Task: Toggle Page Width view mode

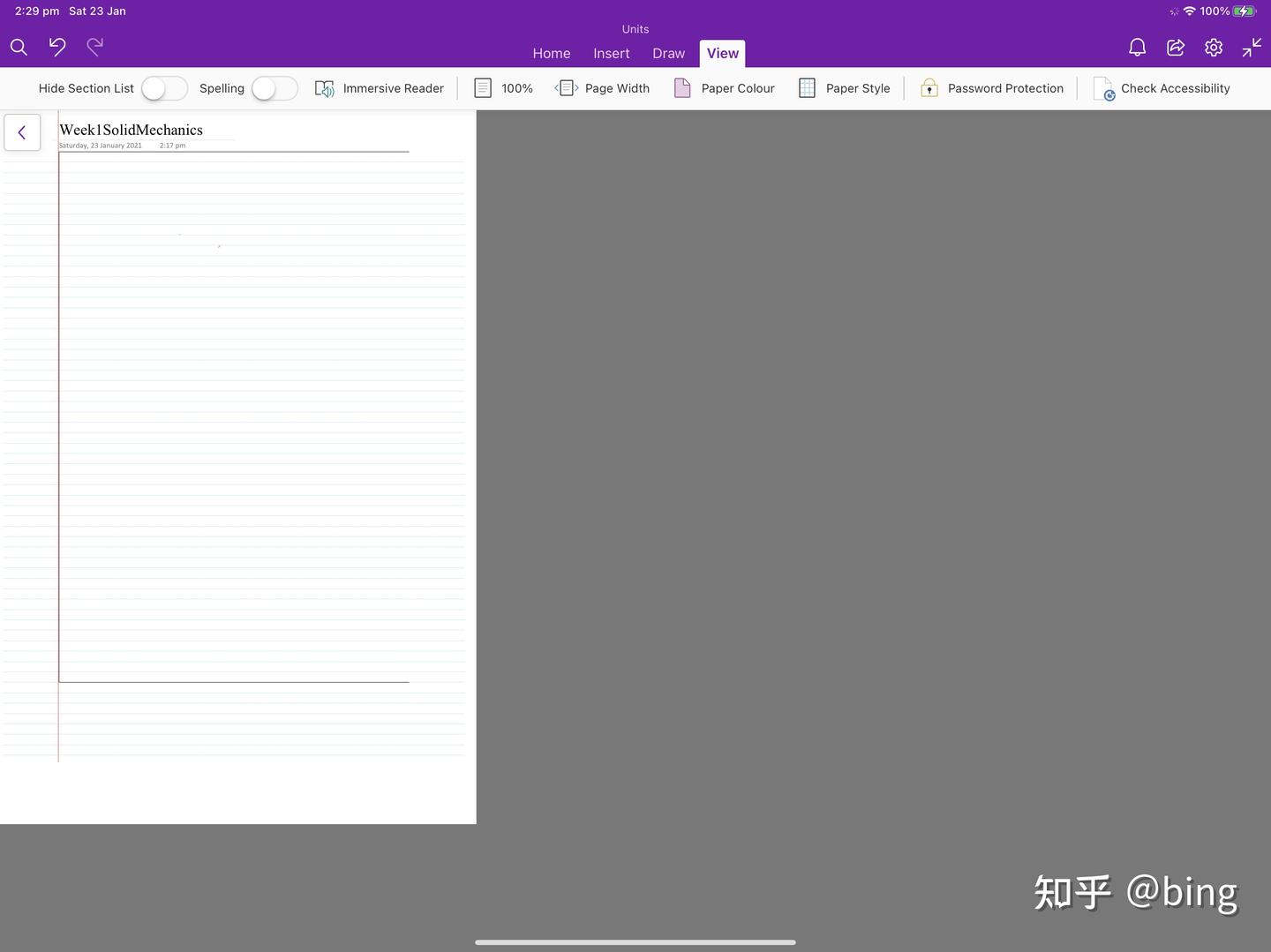Action: 603,88
